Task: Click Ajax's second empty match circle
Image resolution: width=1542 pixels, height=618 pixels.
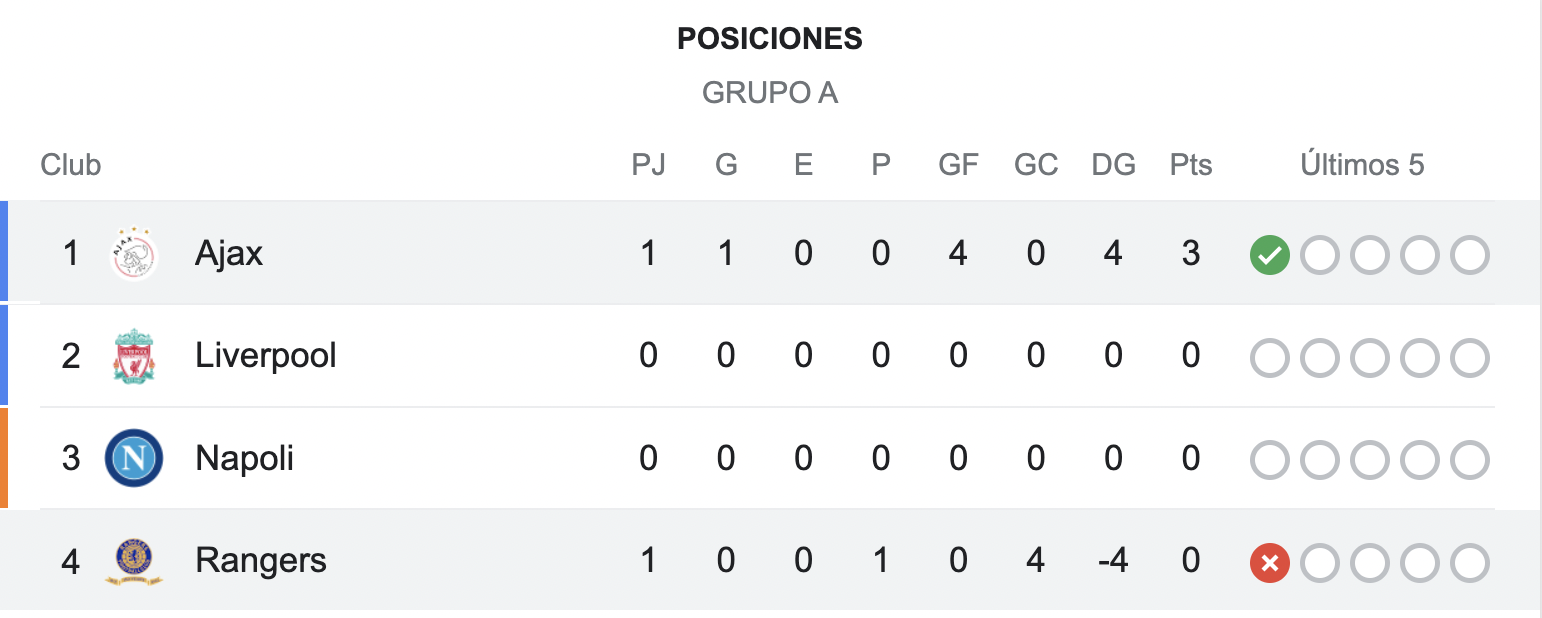Action: click(1369, 256)
